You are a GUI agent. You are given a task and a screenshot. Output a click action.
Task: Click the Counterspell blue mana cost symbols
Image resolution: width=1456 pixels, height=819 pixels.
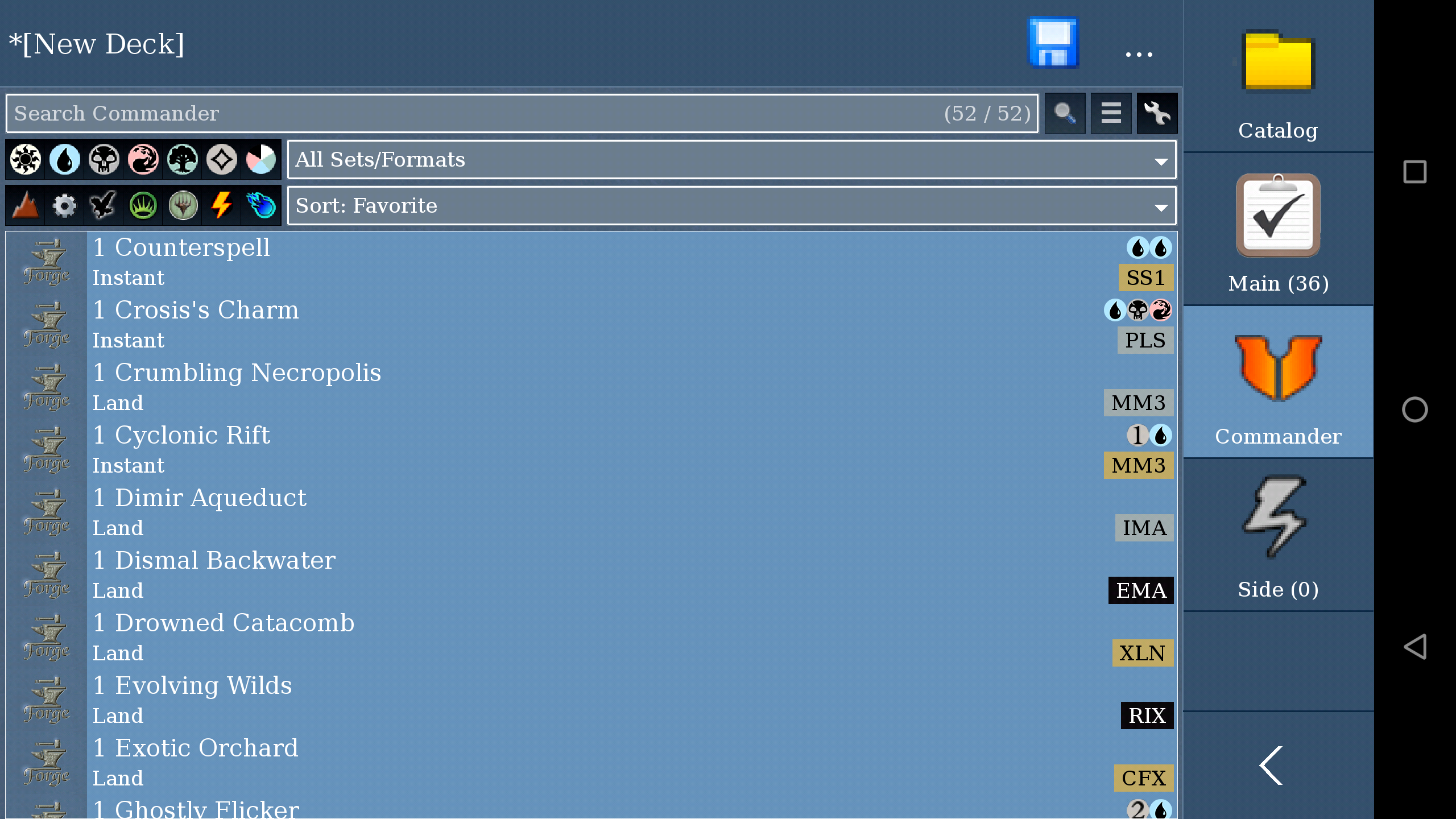click(1149, 247)
